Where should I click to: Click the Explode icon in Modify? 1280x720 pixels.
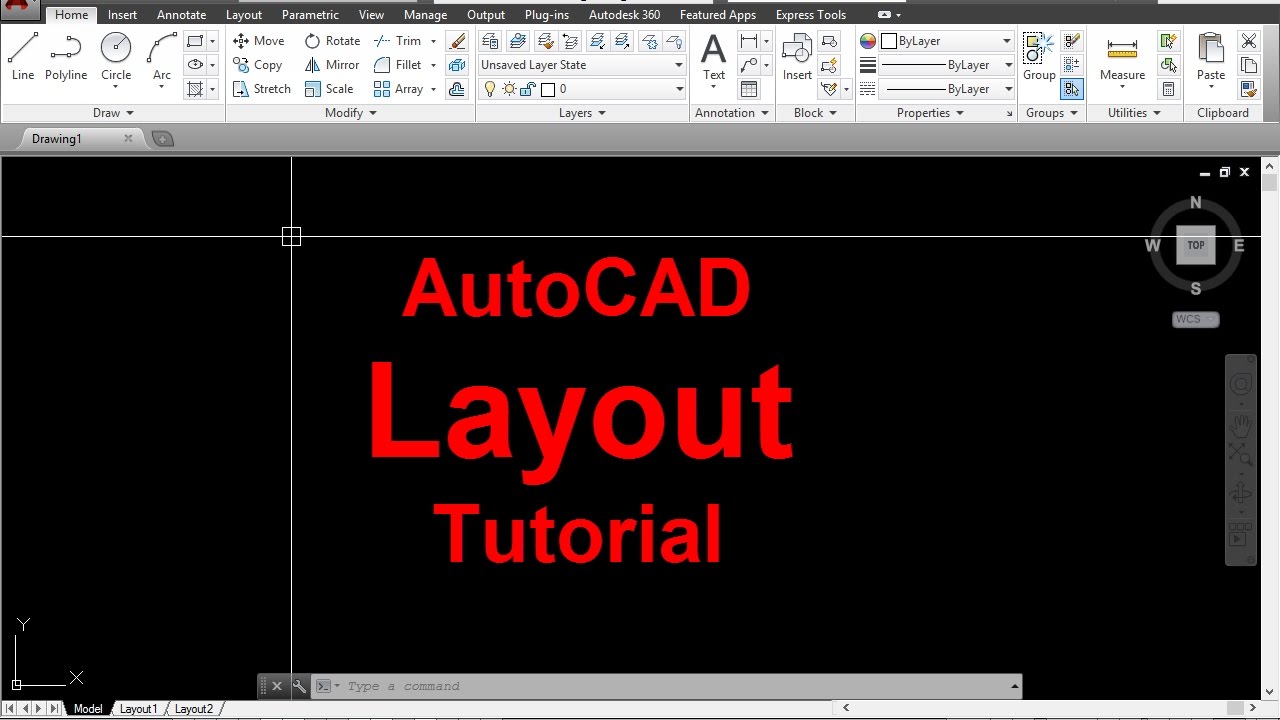(x=458, y=65)
